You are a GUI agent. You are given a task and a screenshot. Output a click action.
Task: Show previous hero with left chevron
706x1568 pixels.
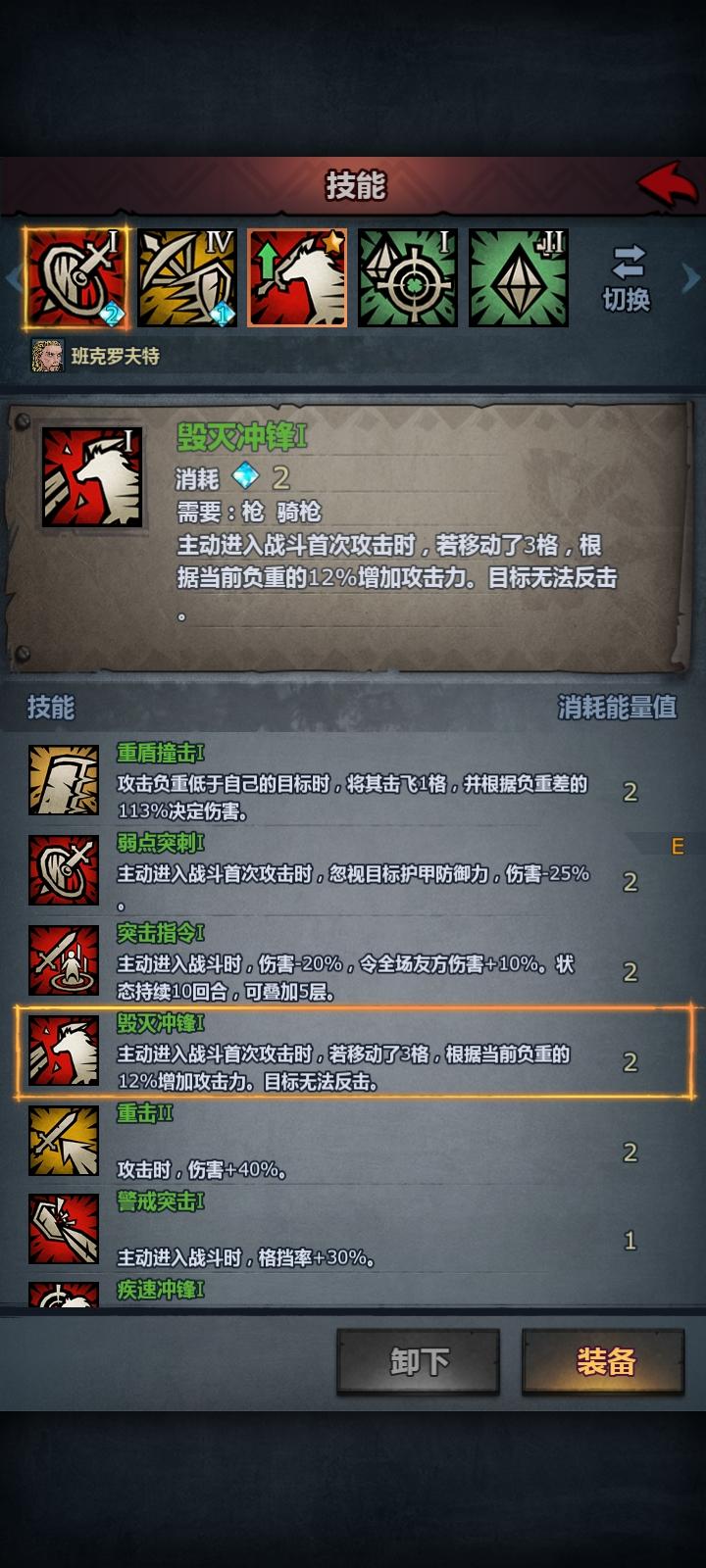pyautogui.click(x=12, y=278)
